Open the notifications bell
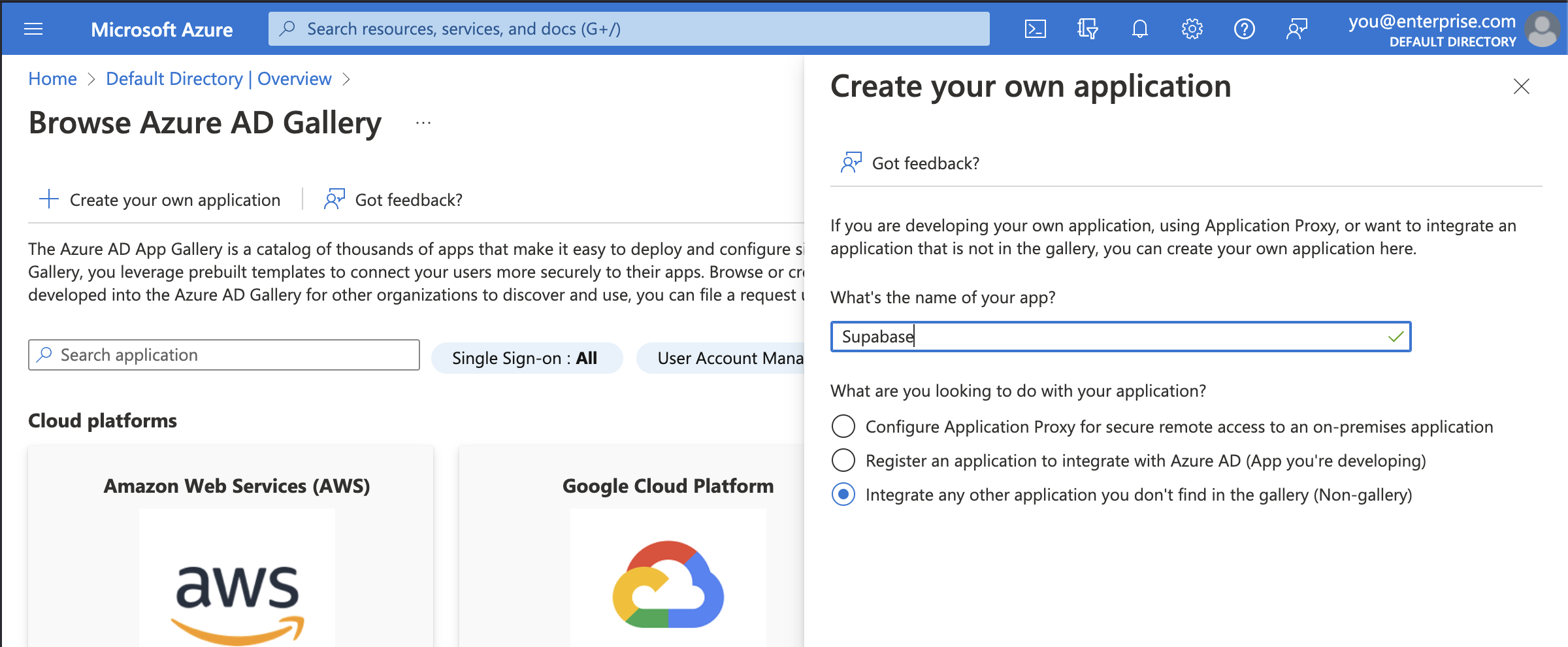This screenshot has width=1568, height=647. coord(1139,29)
